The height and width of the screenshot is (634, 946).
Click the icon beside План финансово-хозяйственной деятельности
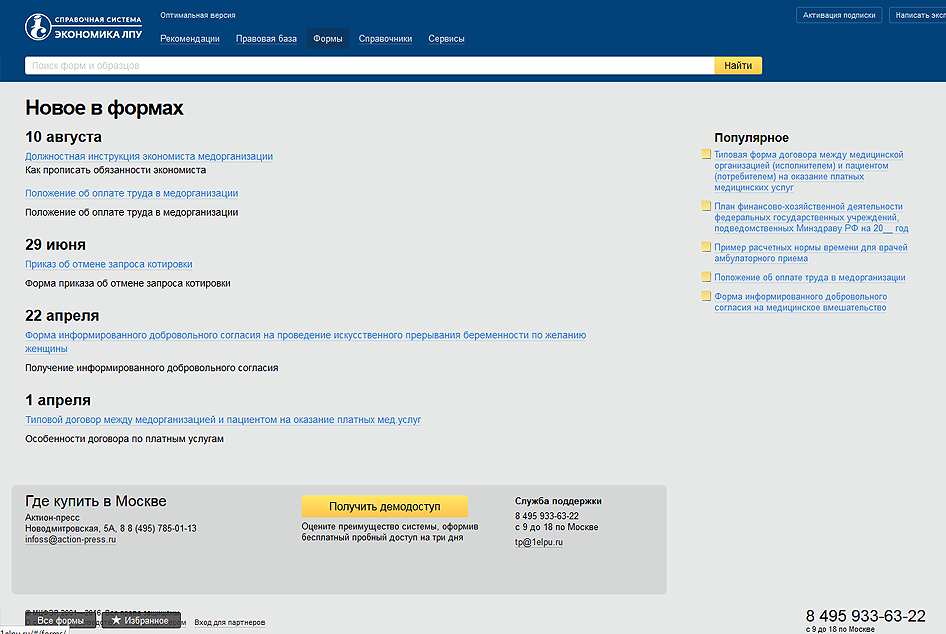click(x=706, y=206)
